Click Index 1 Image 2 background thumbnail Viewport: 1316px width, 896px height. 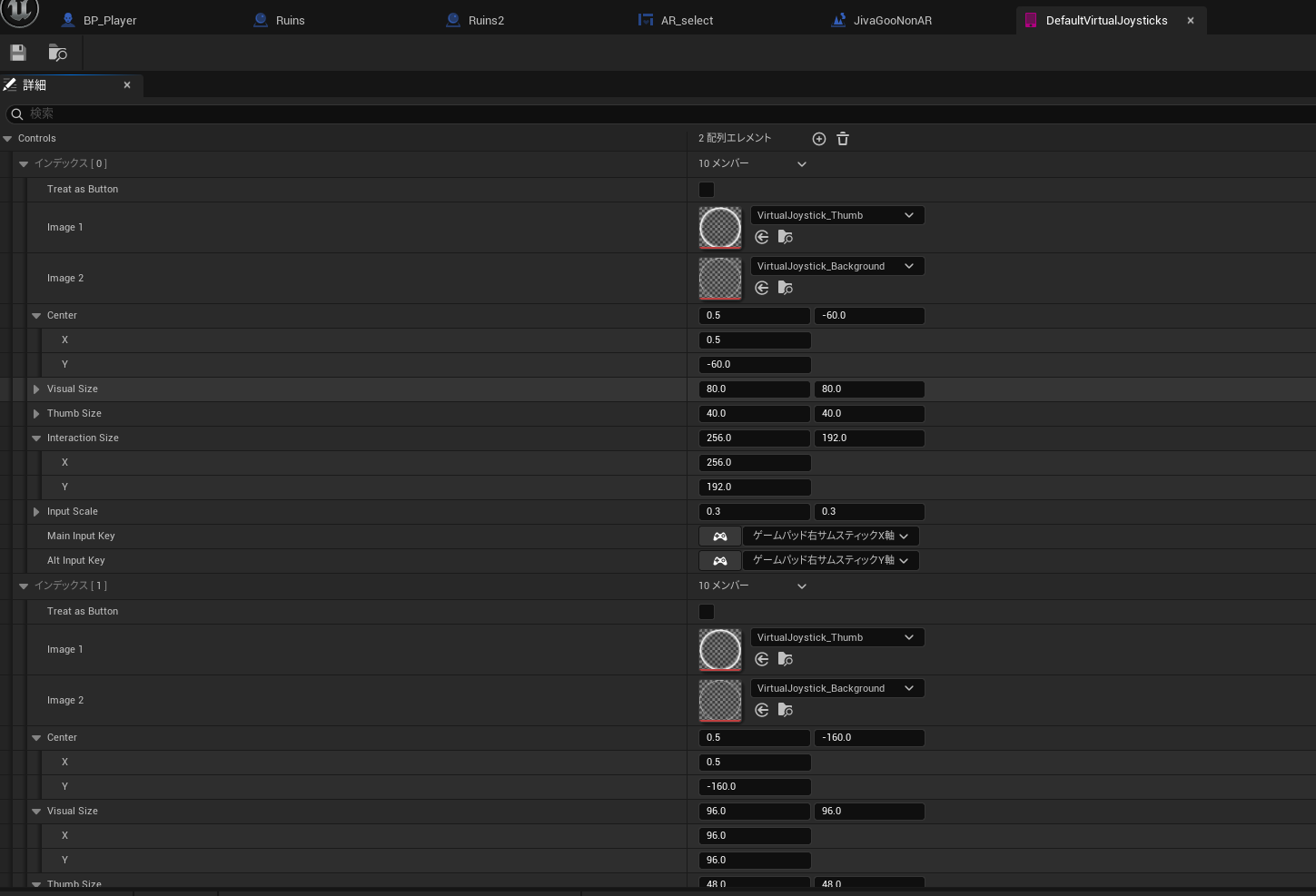(x=720, y=701)
